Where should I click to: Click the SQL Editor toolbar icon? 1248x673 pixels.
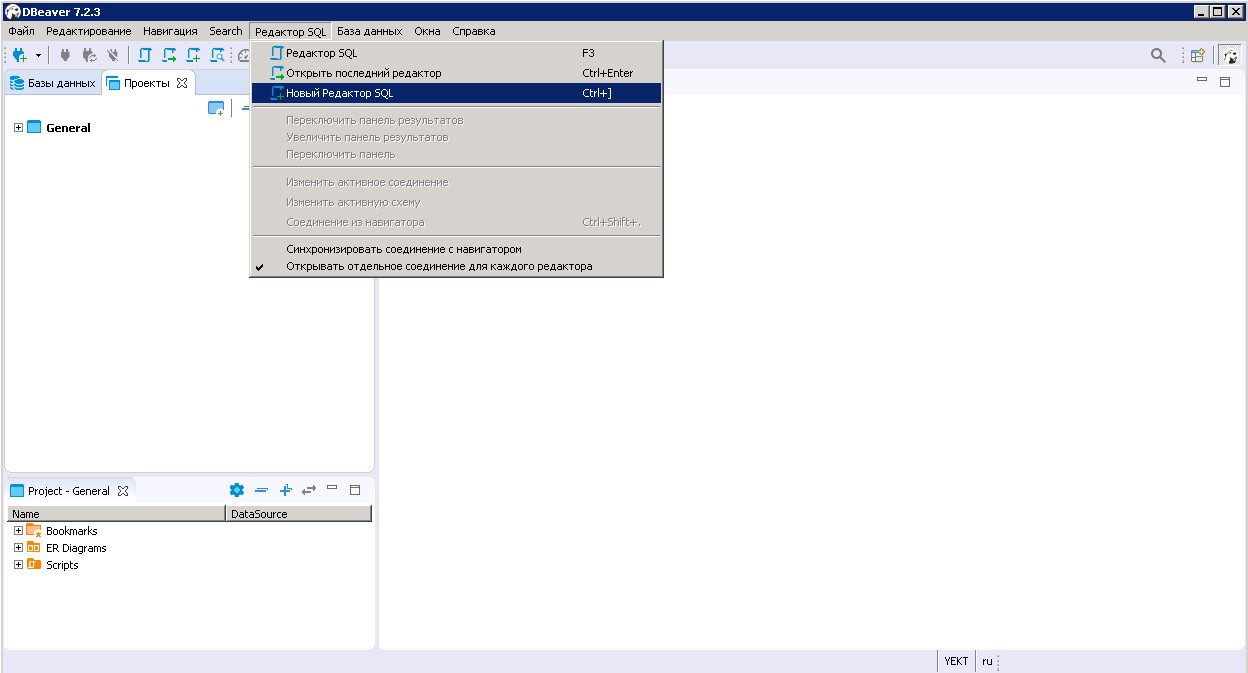(145, 56)
